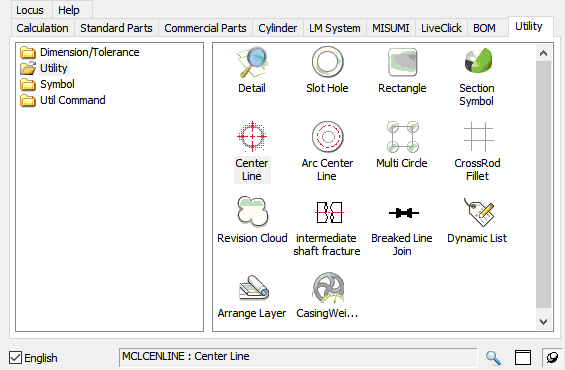Click the window rectangle icon at bottom

pyautogui.click(x=522, y=358)
